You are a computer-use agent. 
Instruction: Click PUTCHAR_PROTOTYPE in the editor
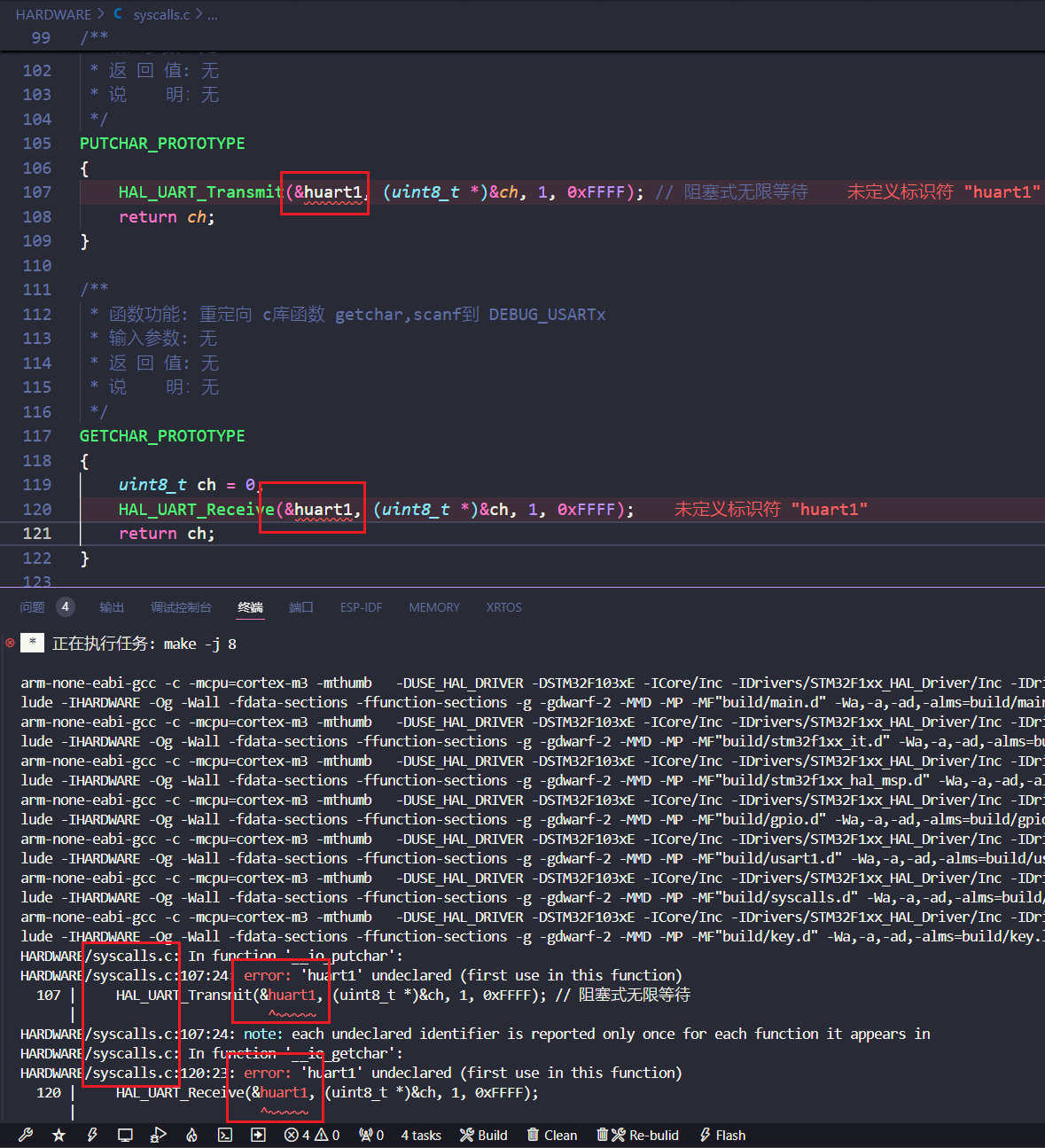162,144
